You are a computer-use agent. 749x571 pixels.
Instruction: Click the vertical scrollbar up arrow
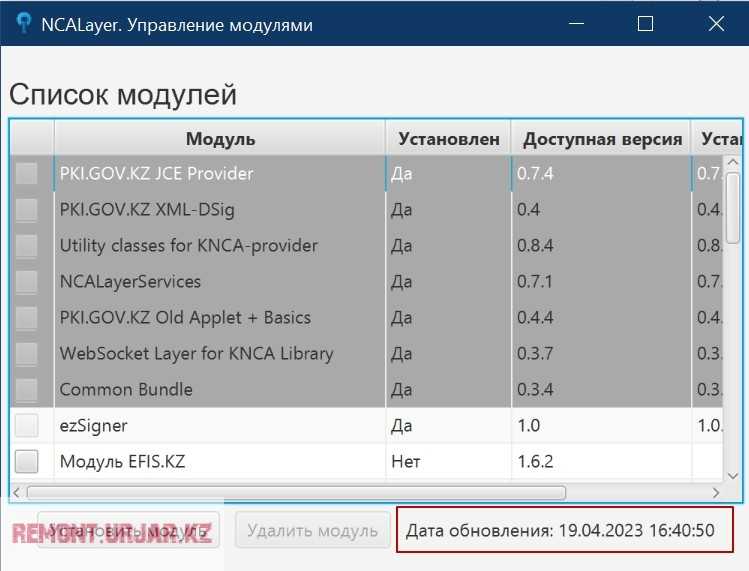[733, 162]
